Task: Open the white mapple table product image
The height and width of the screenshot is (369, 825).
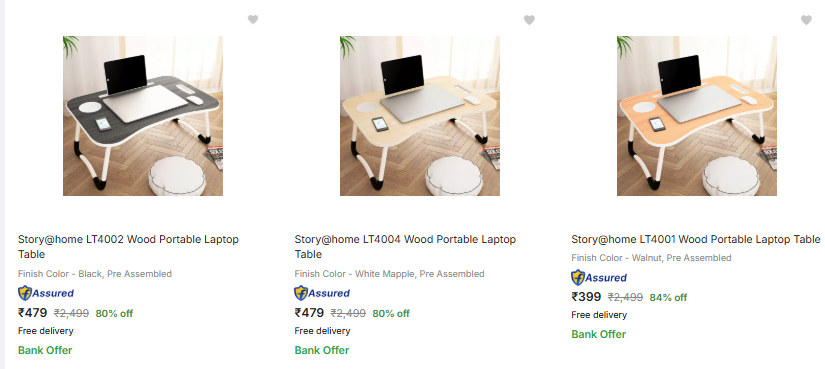Action: (419, 116)
